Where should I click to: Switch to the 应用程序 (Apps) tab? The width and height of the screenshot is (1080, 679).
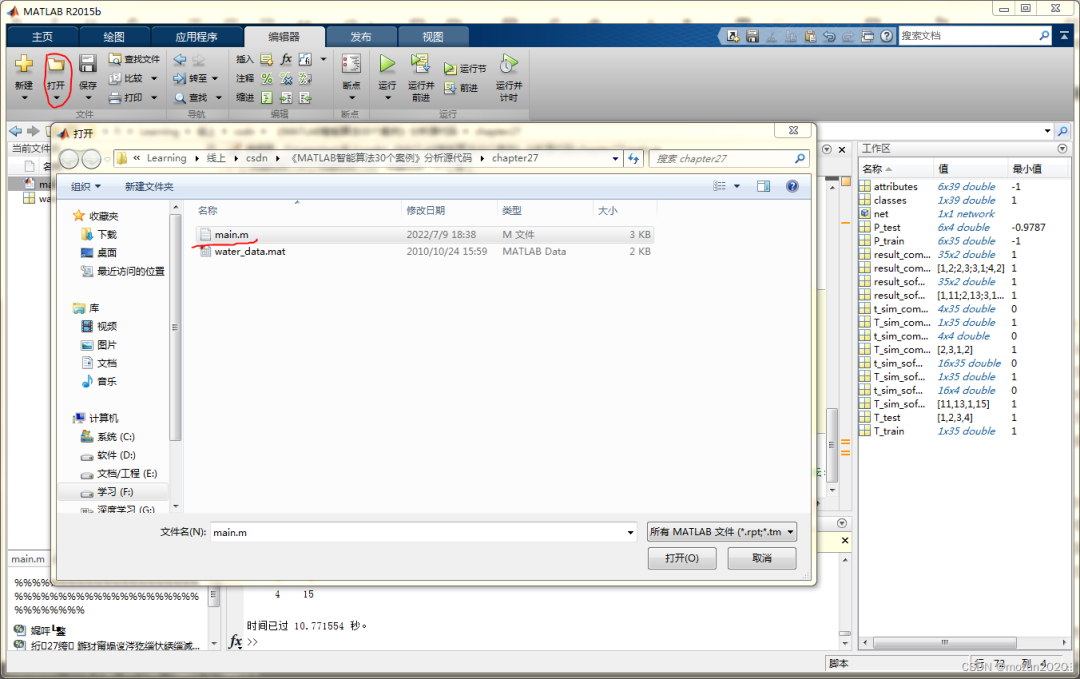click(196, 37)
